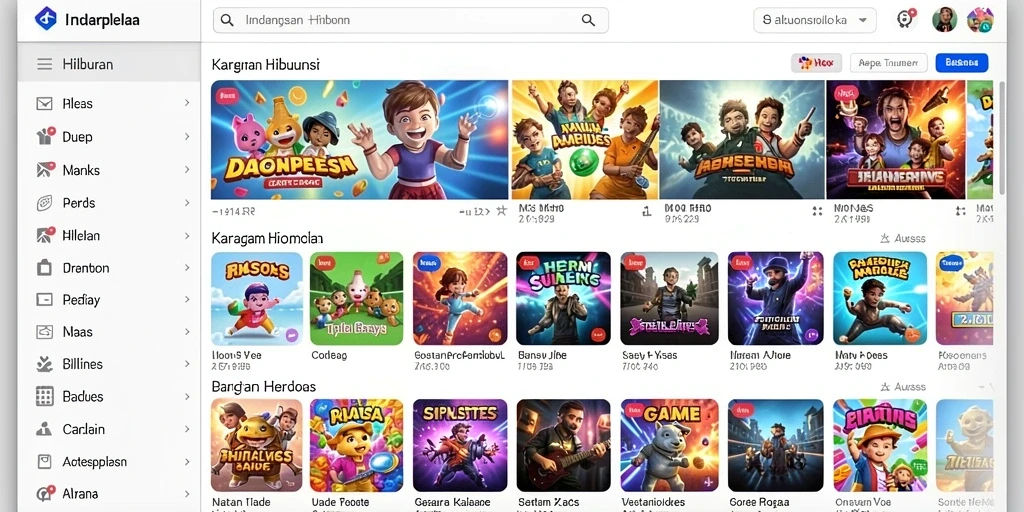1024x512 pixels.
Task: Open the Rmsoks game tile
Action: [257, 298]
